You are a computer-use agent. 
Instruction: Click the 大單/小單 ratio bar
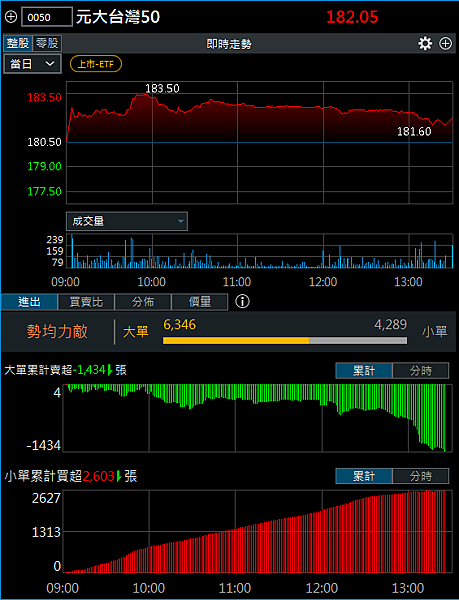tap(285, 341)
